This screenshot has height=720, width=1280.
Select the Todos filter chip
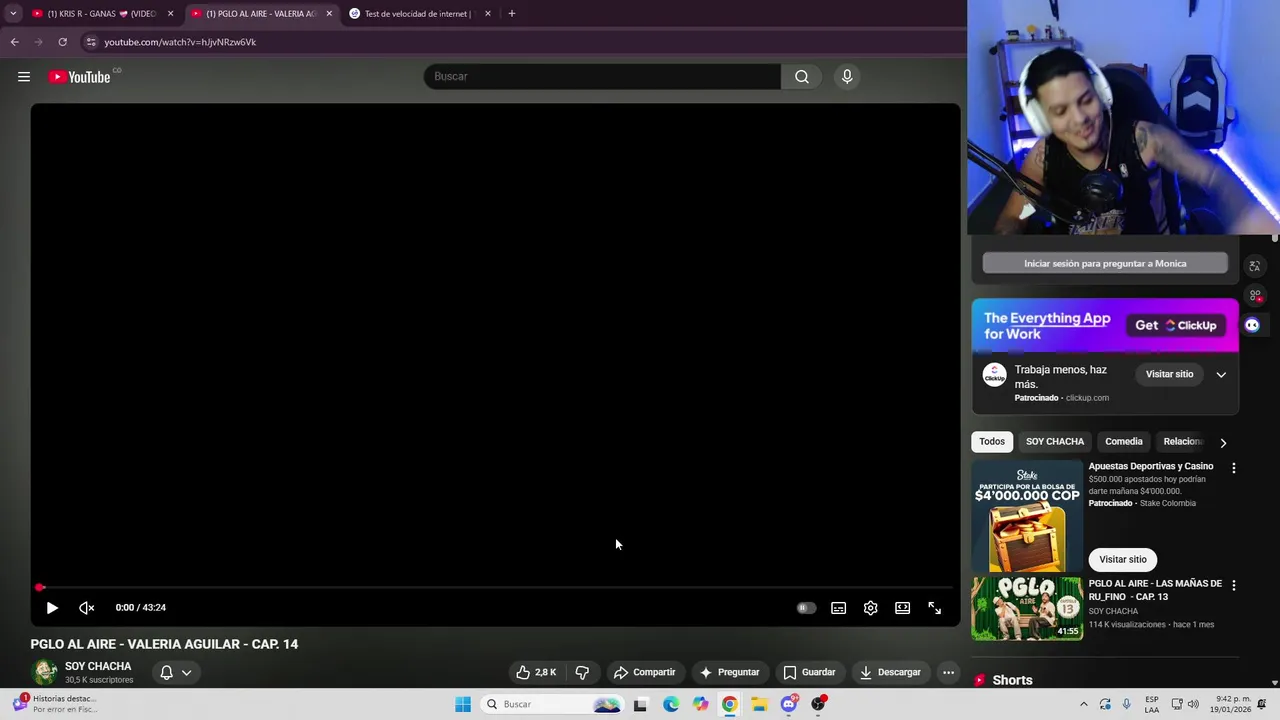(x=992, y=441)
